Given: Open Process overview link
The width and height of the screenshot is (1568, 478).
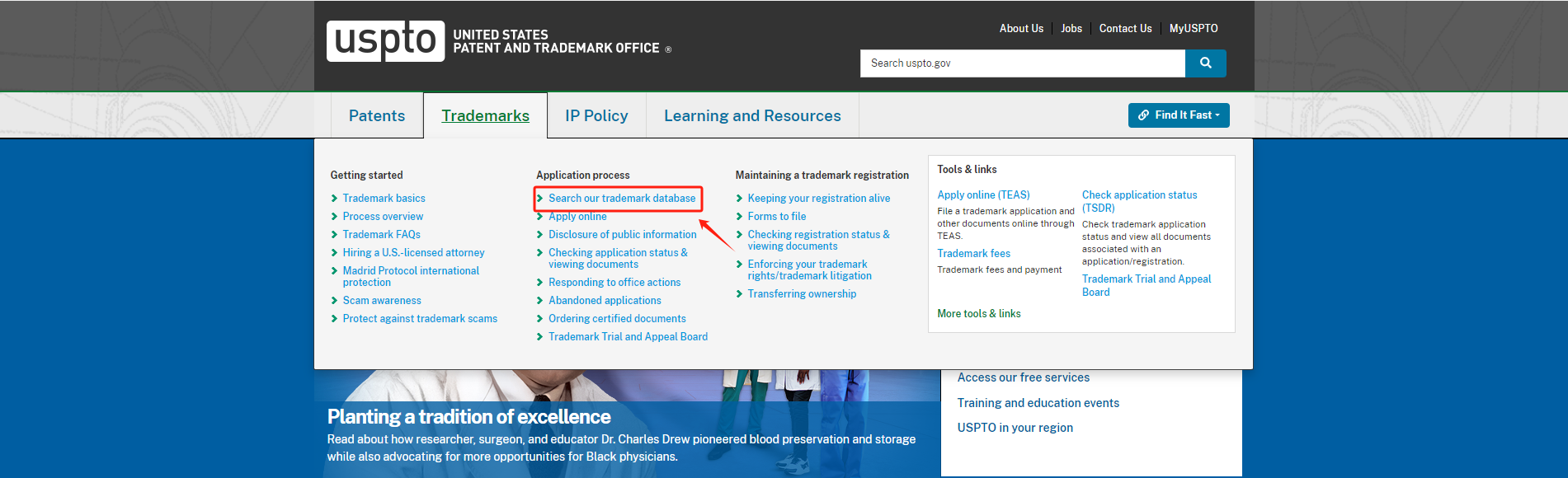Looking at the screenshot, I should click(383, 217).
